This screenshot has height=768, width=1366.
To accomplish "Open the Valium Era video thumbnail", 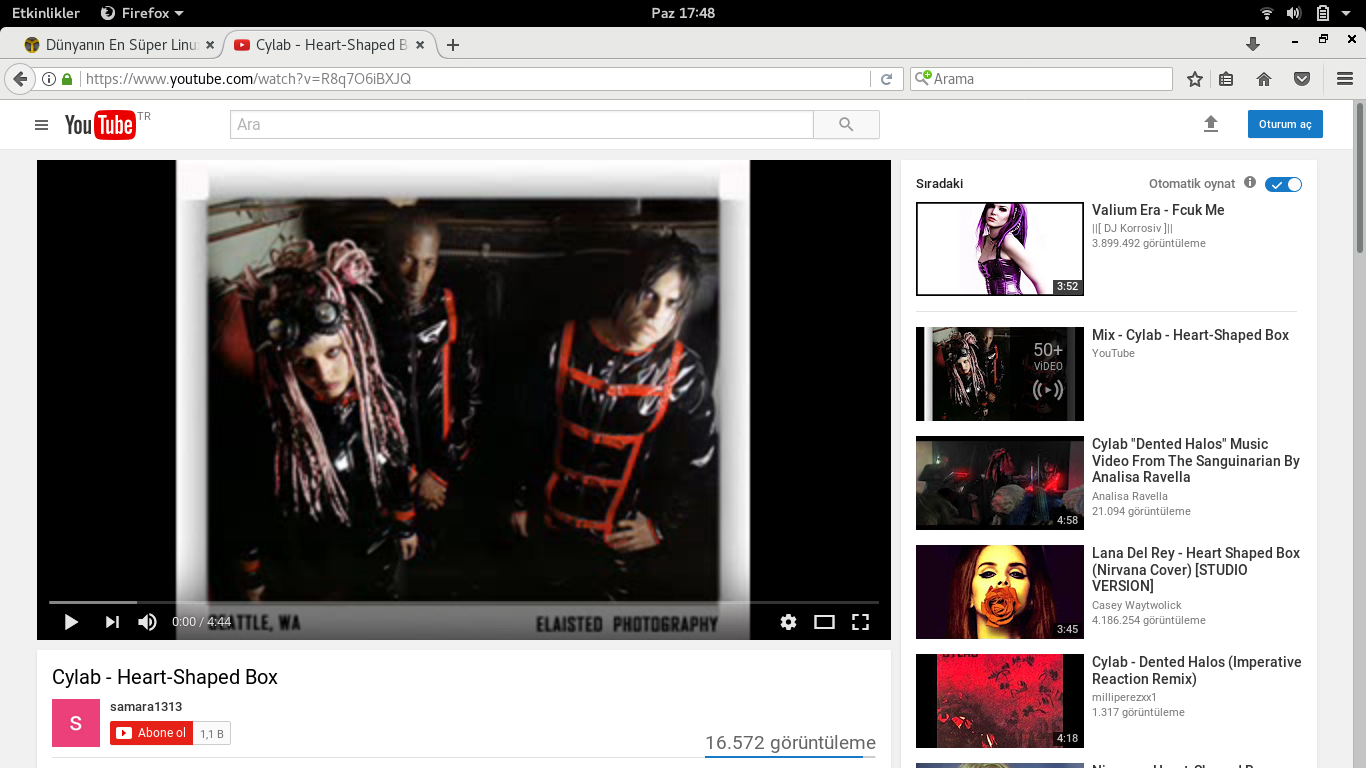I will (1000, 249).
